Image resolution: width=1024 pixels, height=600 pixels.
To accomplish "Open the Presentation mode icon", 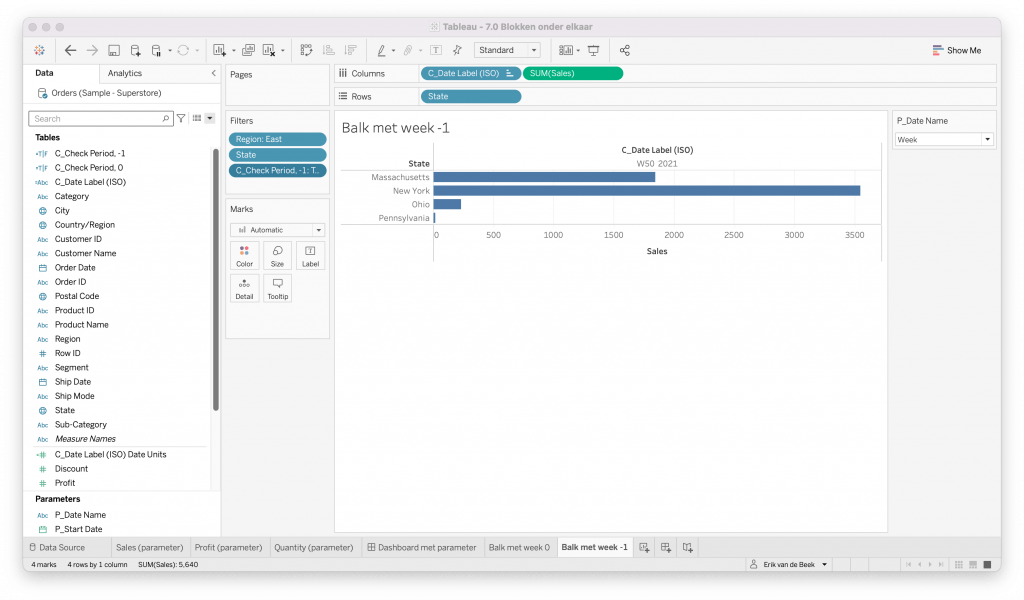I will pos(594,50).
